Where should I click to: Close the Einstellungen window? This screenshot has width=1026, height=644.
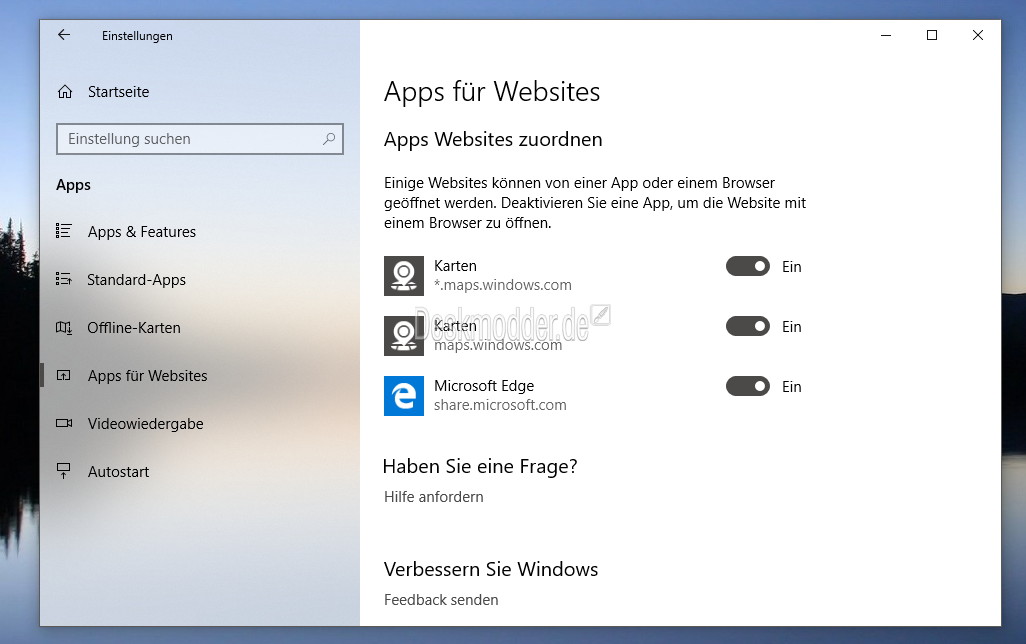pos(978,35)
